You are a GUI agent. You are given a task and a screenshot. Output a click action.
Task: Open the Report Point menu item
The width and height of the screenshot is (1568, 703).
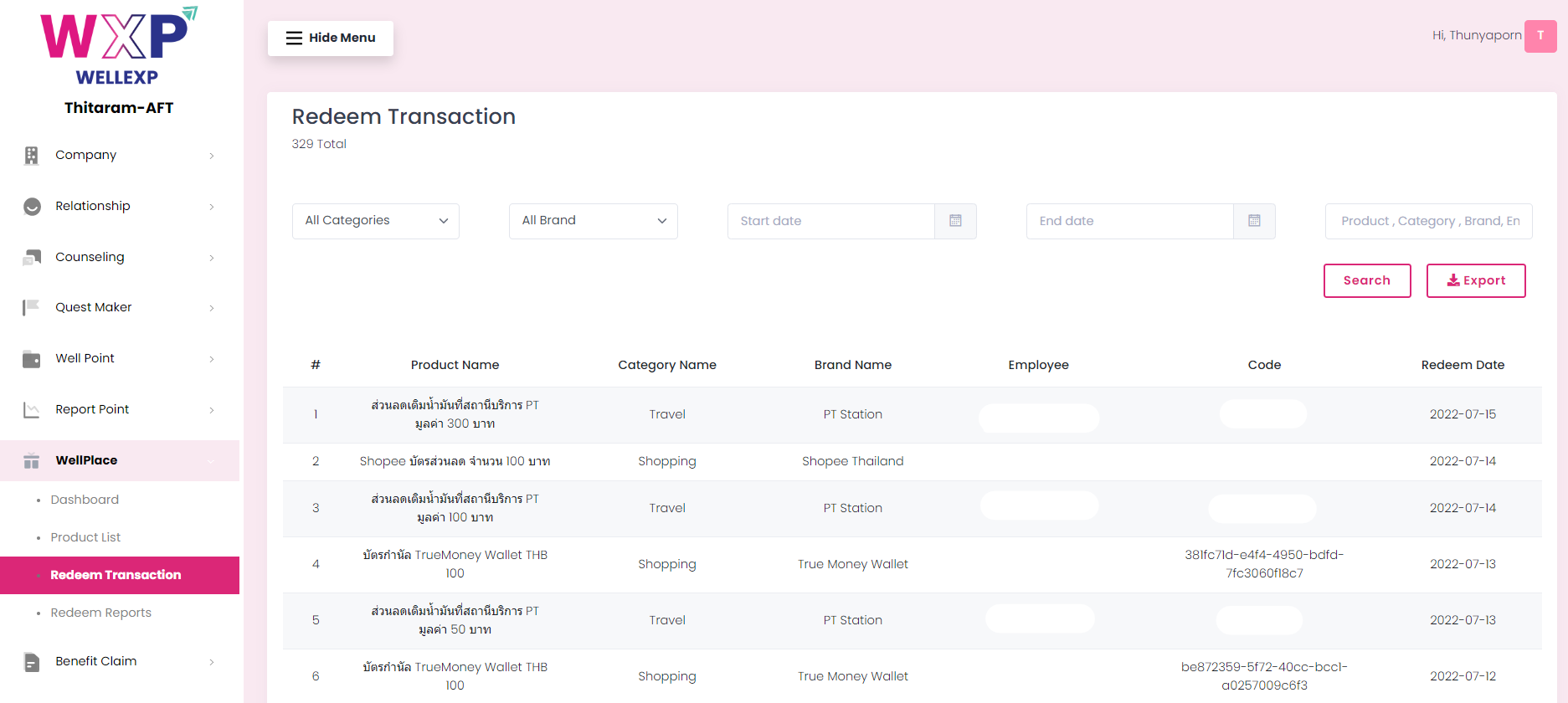coord(120,410)
